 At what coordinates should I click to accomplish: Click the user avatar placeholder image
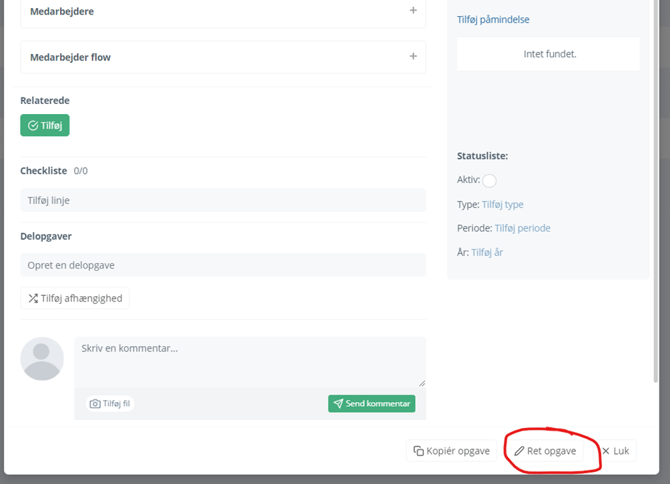42,359
